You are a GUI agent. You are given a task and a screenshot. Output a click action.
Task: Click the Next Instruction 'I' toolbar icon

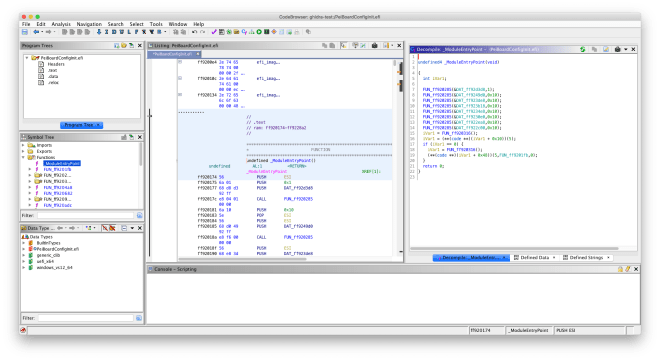[x=106, y=32]
